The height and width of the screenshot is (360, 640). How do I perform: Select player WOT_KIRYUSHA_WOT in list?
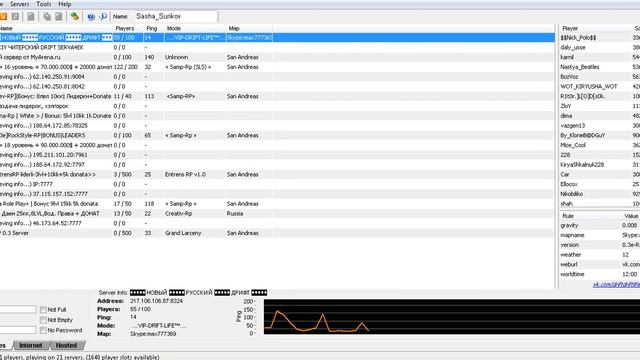600,87
